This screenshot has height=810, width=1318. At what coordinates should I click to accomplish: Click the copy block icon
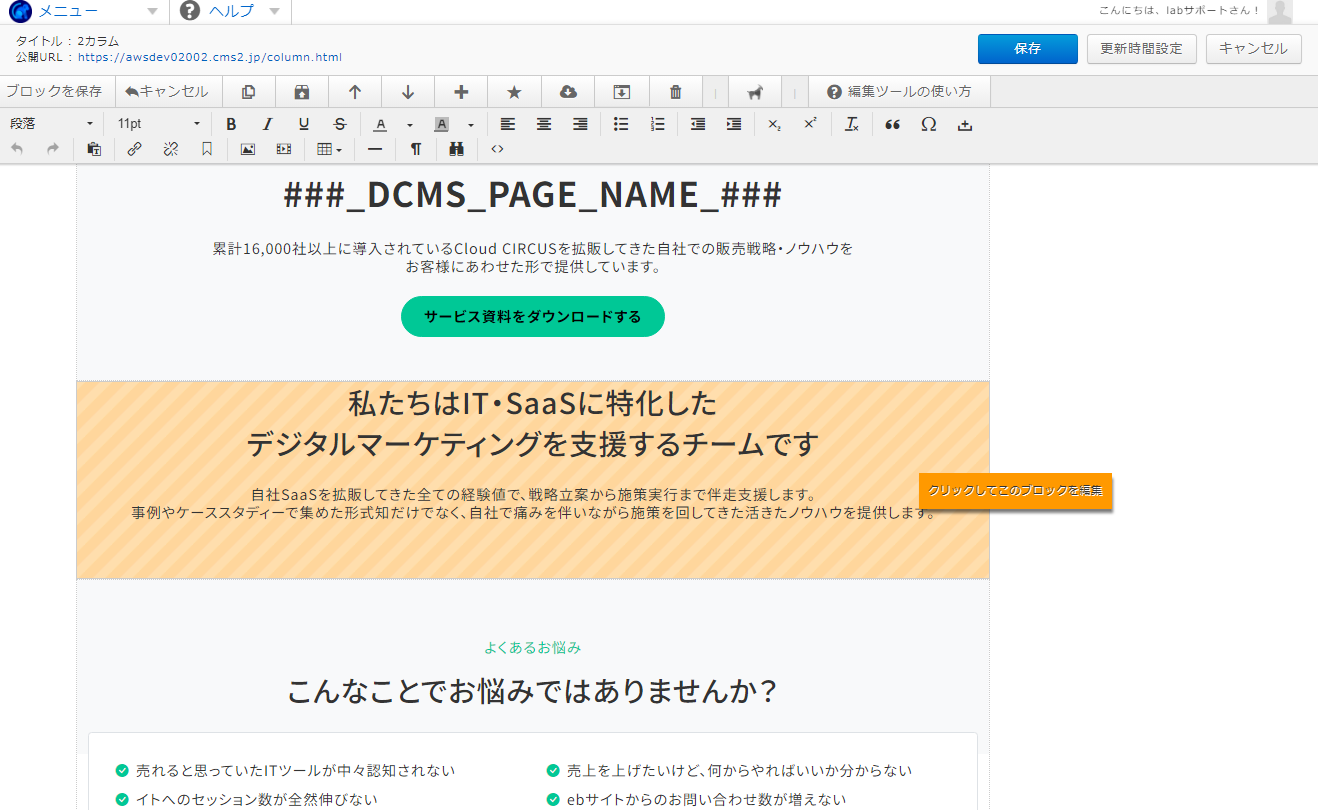pos(249,92)
